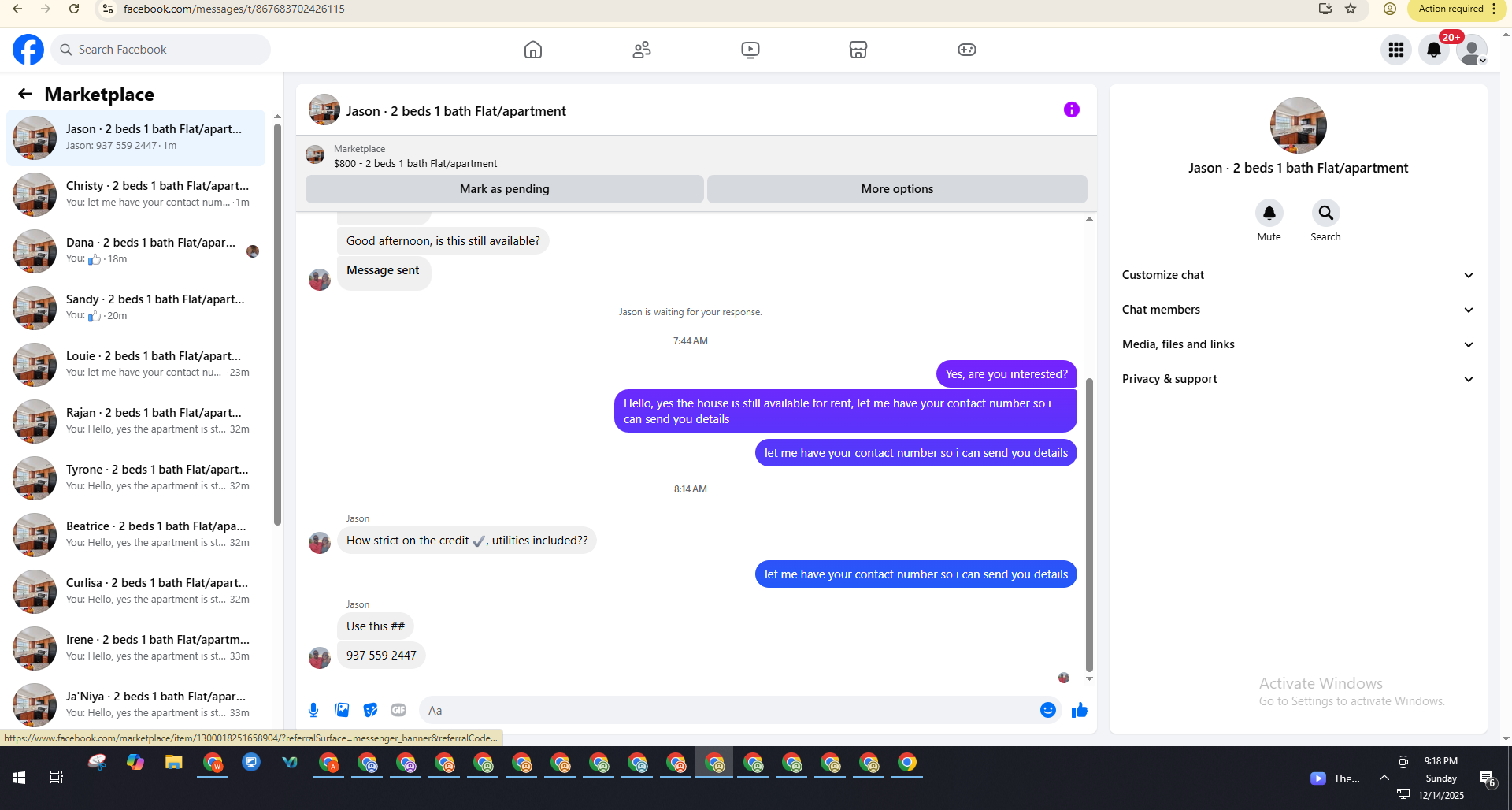
Task: View site information icon in address bar
Action: pos(108,9)
